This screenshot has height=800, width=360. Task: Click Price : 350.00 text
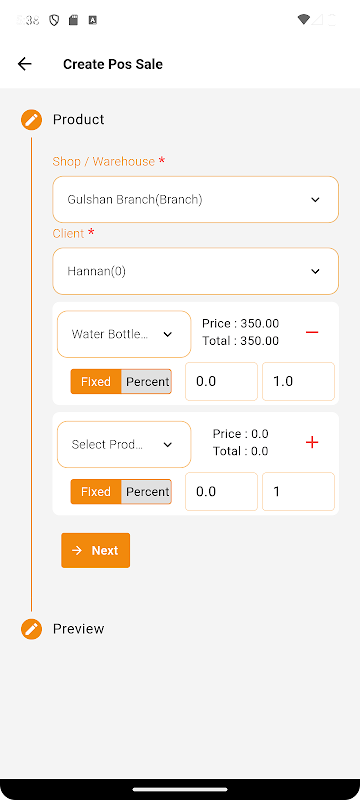click(241, 323)
